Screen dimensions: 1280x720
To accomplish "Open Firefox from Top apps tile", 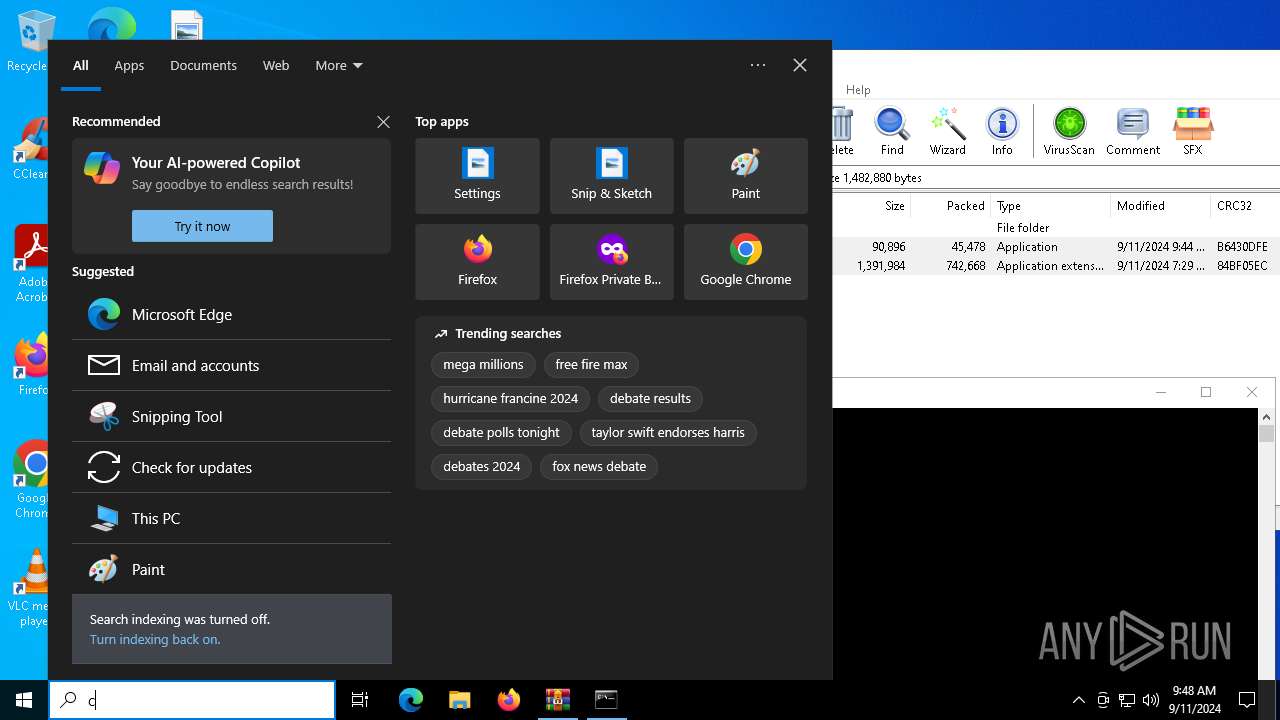I will (x=477, y=262).
